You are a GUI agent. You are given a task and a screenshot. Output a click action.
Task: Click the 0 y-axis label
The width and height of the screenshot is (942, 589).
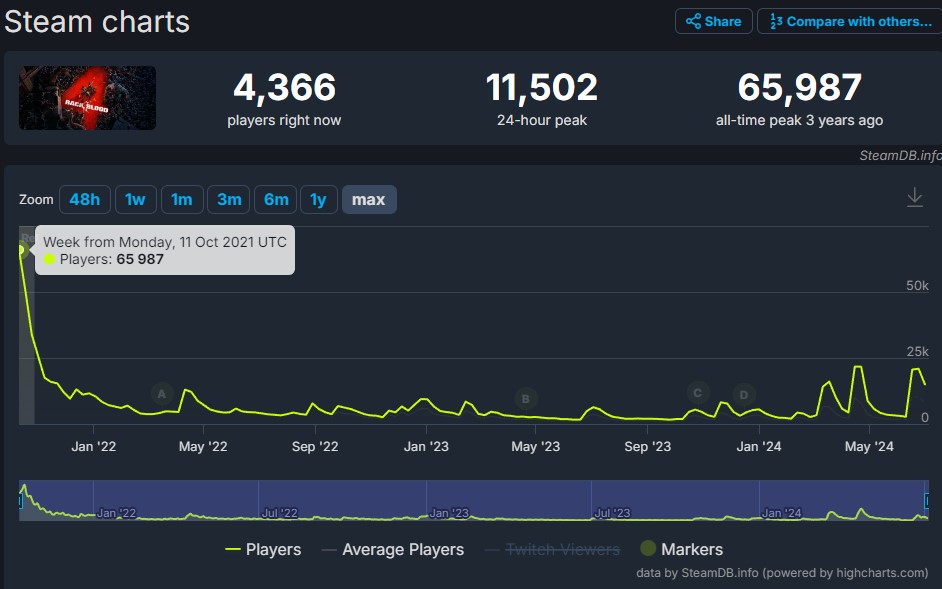click(925, 417)
